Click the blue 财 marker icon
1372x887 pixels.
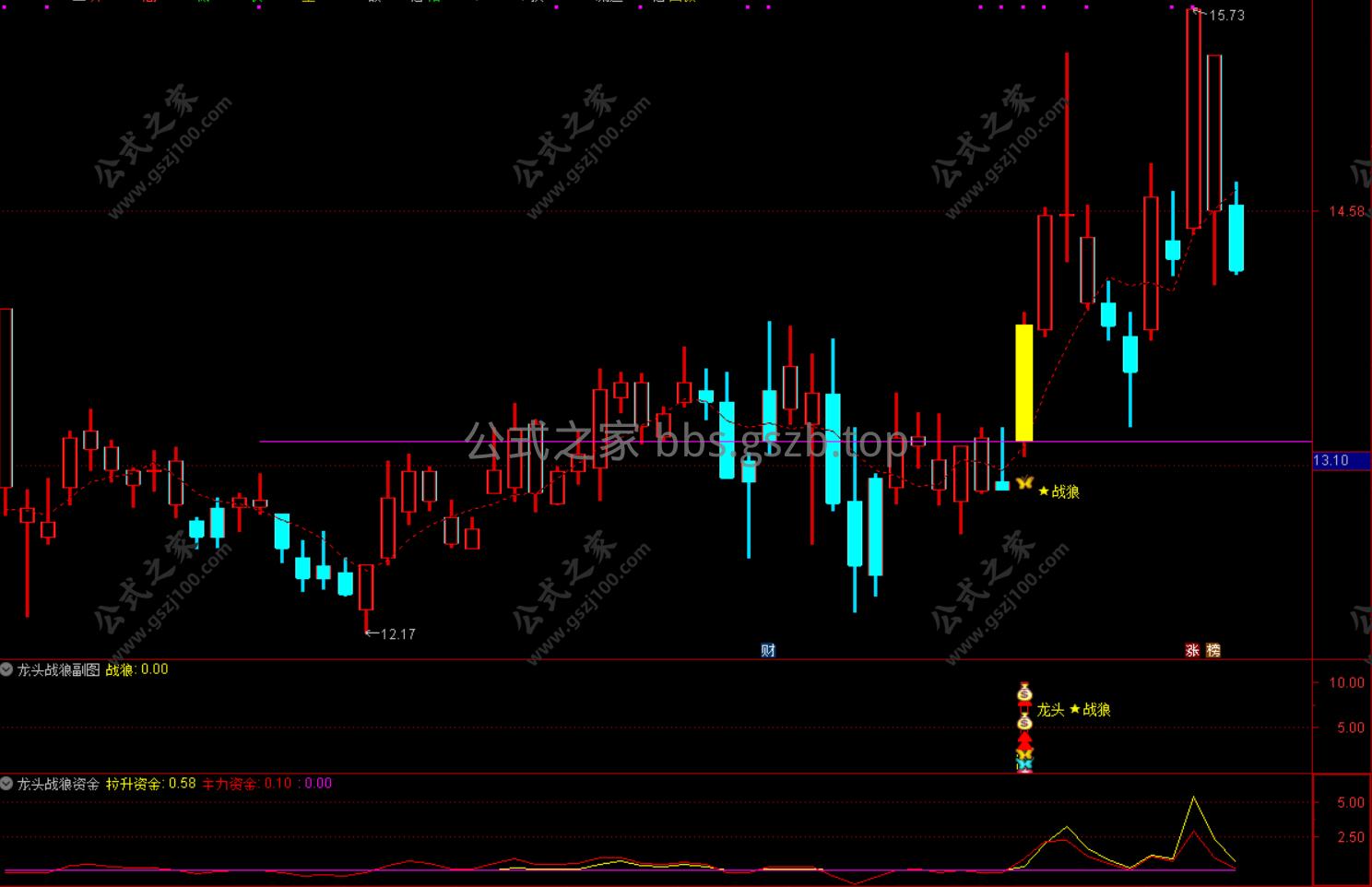coord(768,650)
